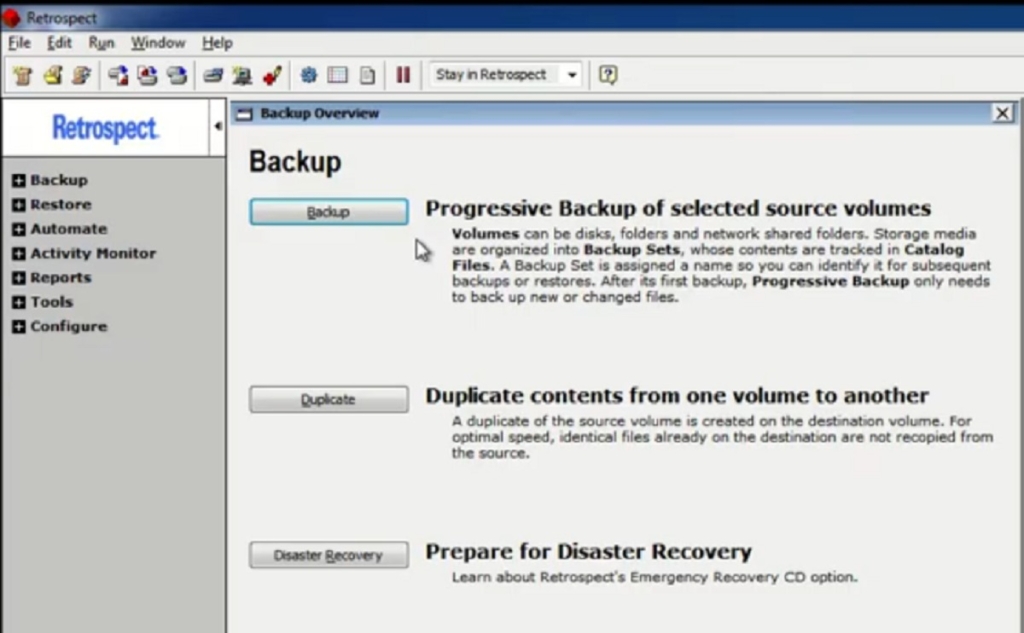The height and width of the screenshot is (633, 1024).
Task: Open the File menu
Action: tap(19, 43)
